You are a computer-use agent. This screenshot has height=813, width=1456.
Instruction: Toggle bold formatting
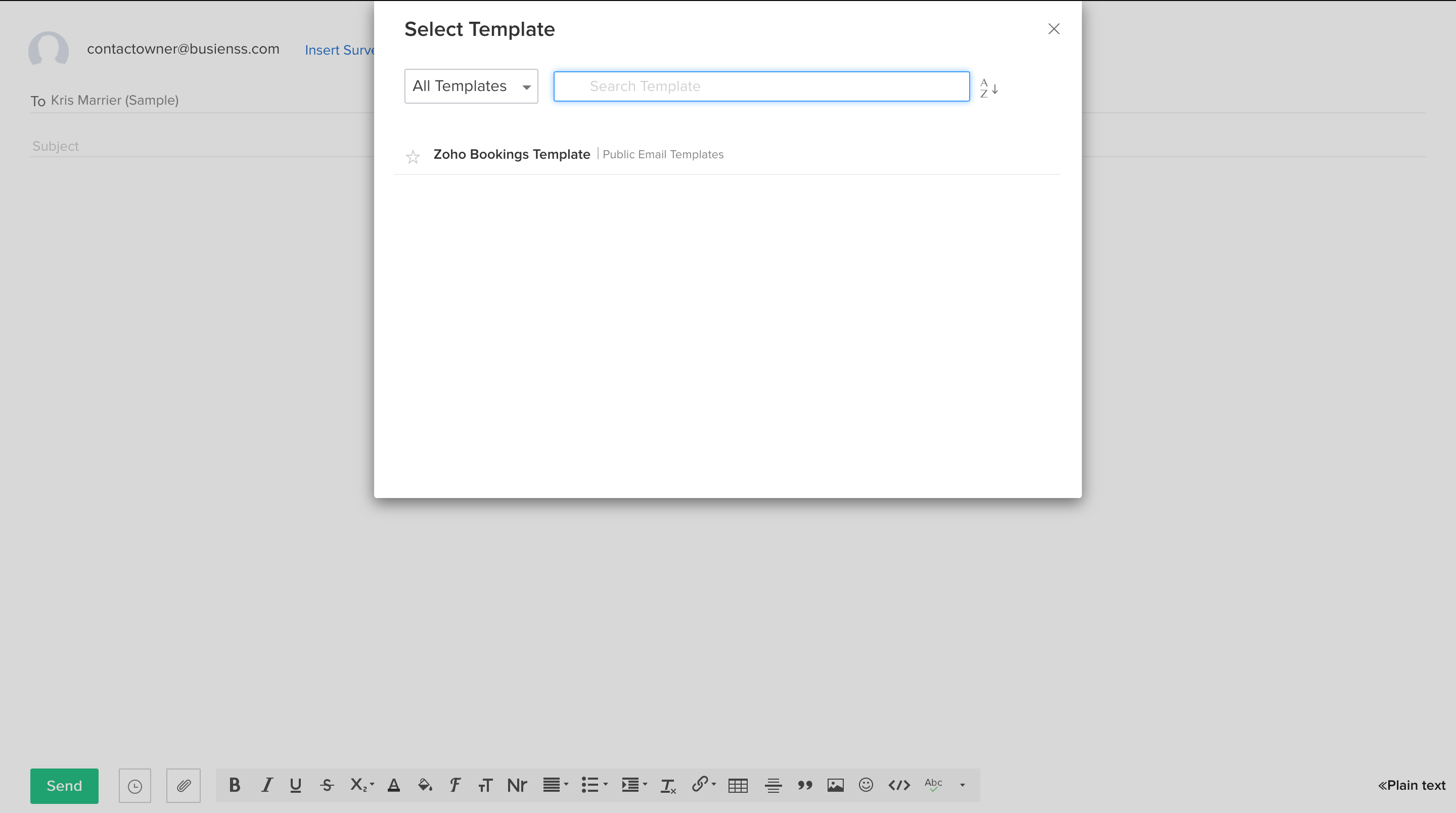(x=235, y=785)
